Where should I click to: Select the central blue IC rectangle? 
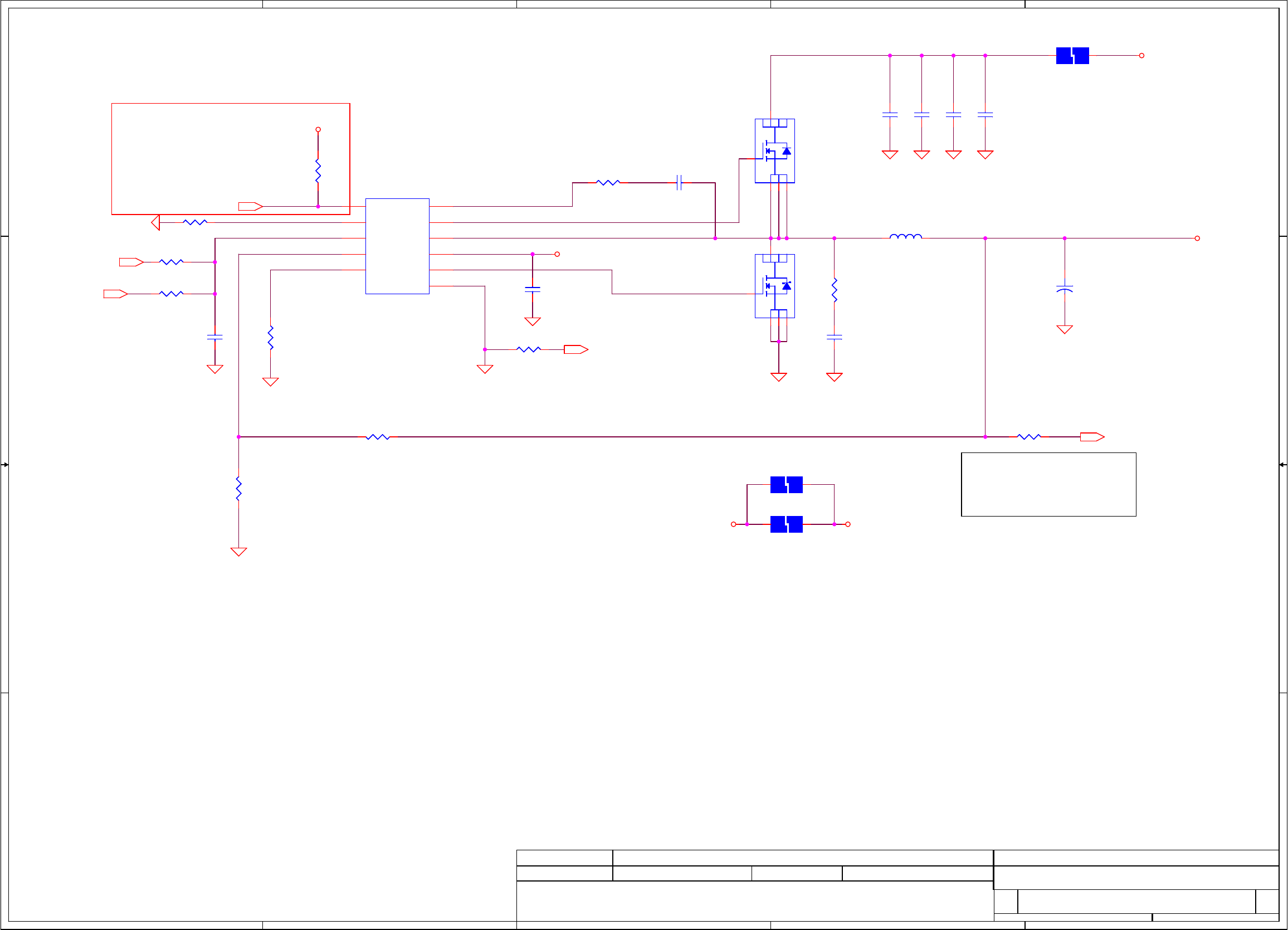point(397,246)
